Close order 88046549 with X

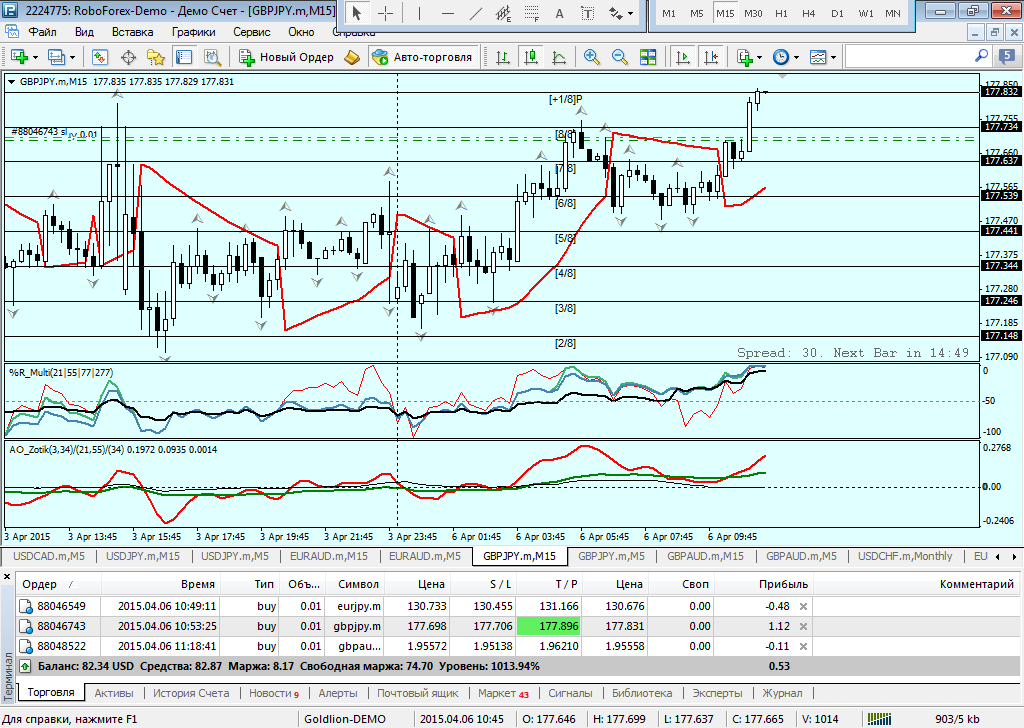(x=804, y=607)
